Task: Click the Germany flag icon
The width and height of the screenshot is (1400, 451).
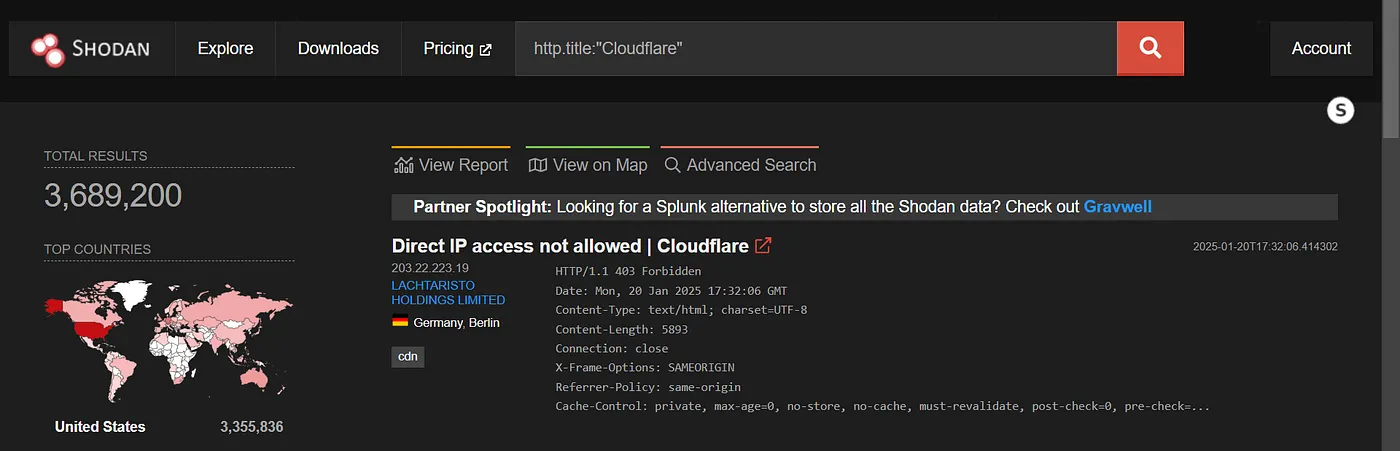Action: (x=400, y=322)
